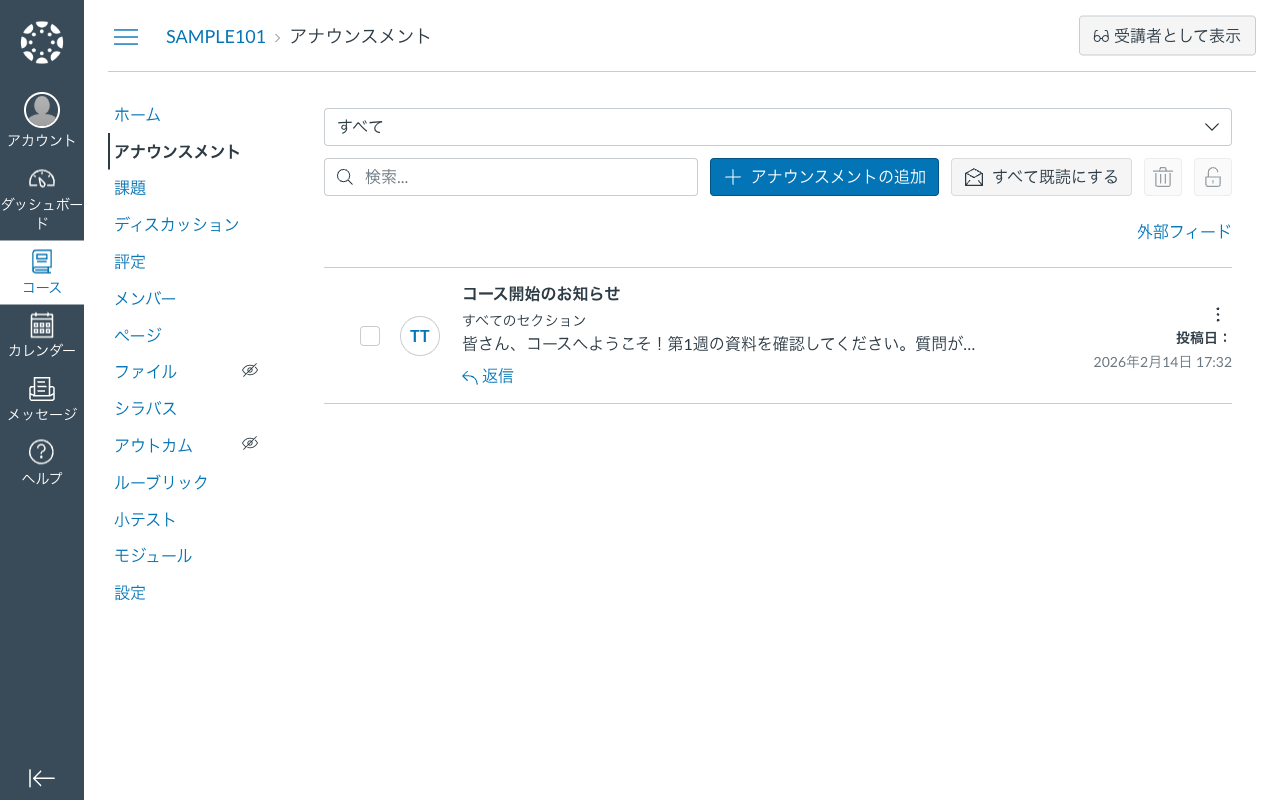
Task: Navigate to シラバス in course menu
Action: tap(146, 408)
